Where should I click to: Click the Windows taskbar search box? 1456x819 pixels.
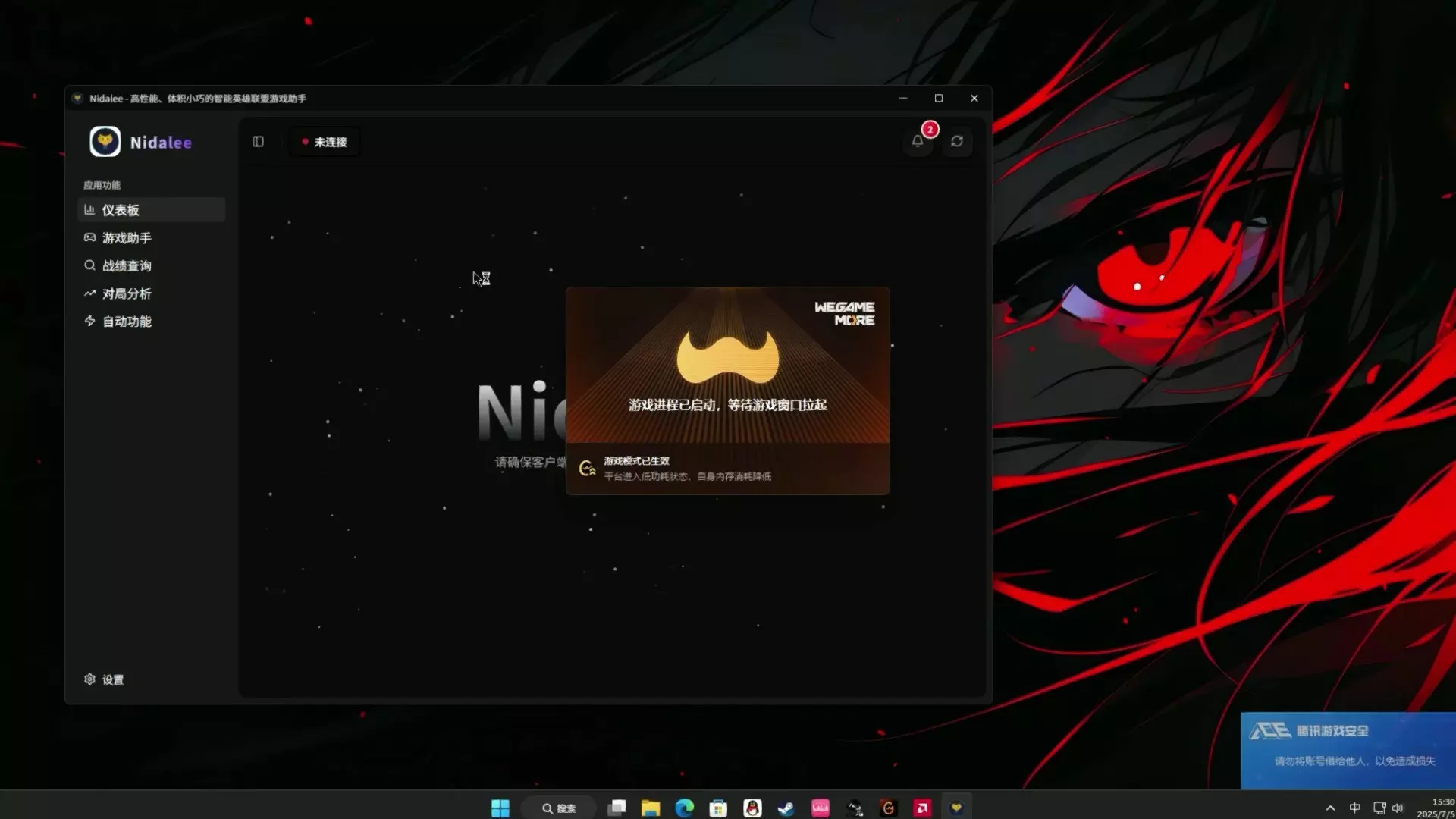tap(559, 808)
